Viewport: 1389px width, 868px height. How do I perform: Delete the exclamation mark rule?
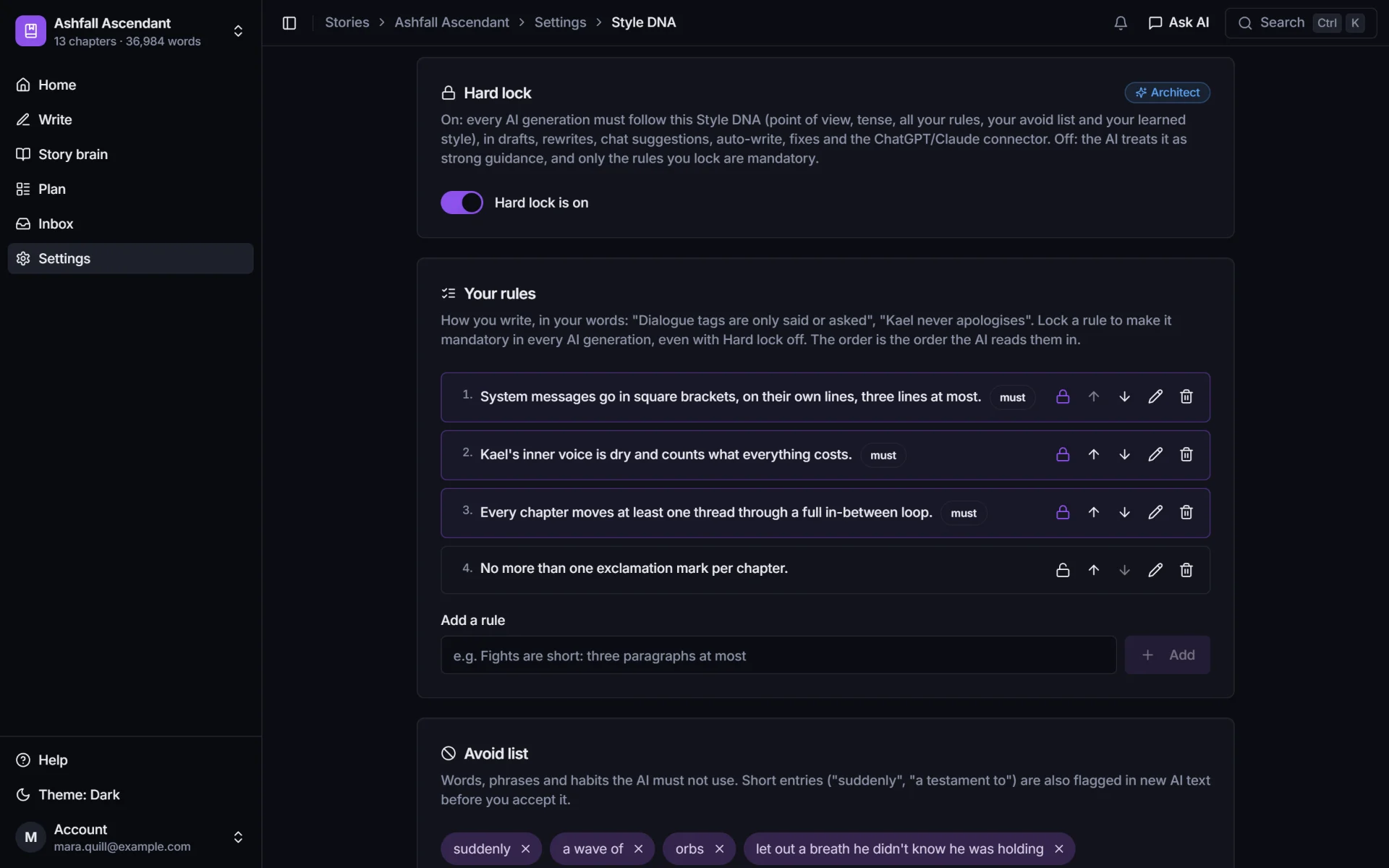tap(1186, 570)
